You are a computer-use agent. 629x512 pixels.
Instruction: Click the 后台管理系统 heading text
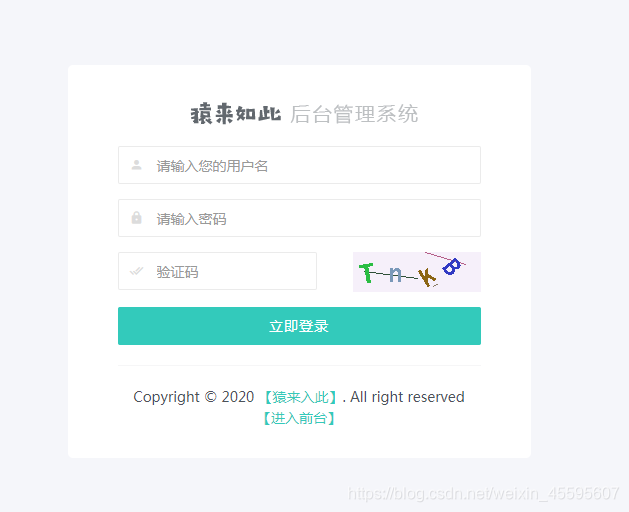pos(354,114)
